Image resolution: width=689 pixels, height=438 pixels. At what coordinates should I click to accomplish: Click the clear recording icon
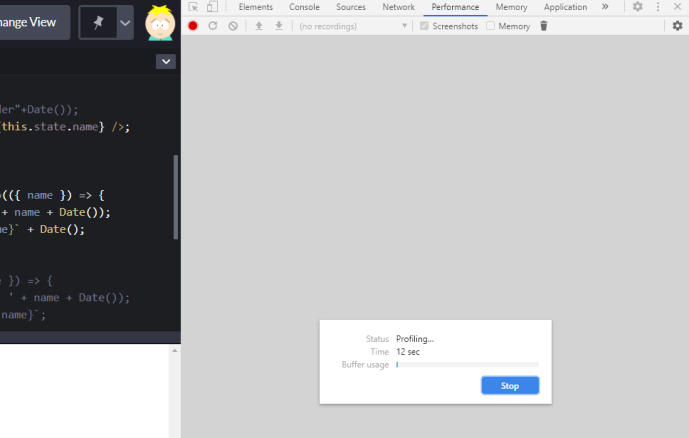233,26
